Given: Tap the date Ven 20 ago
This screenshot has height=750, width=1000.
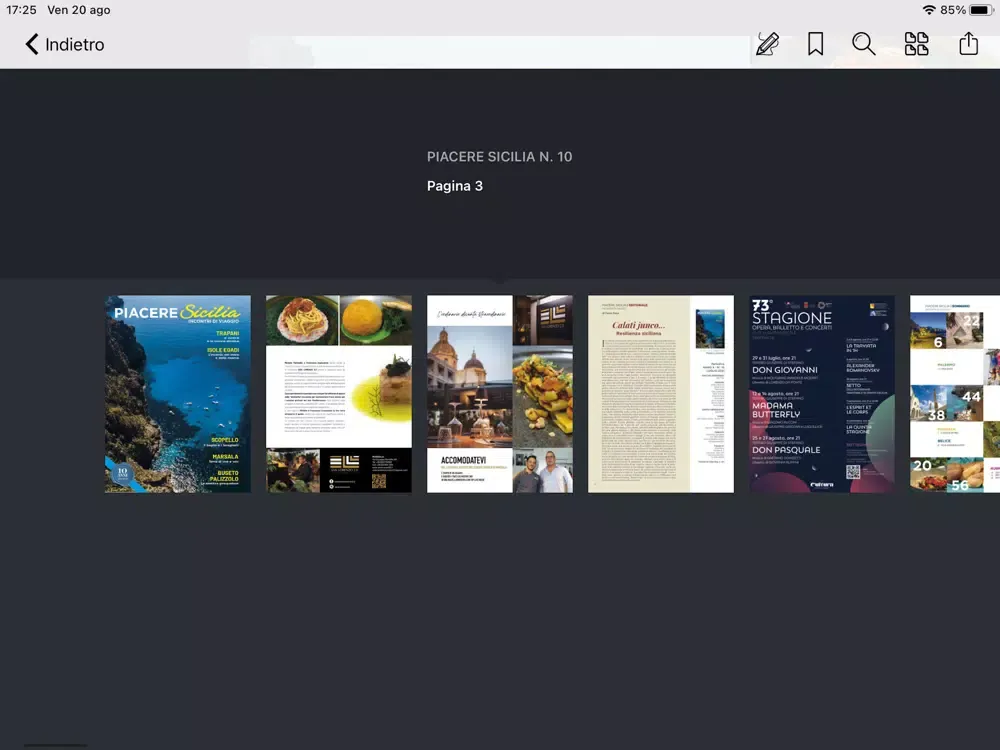Looking at the screenshot, I should tap(78, 10).
